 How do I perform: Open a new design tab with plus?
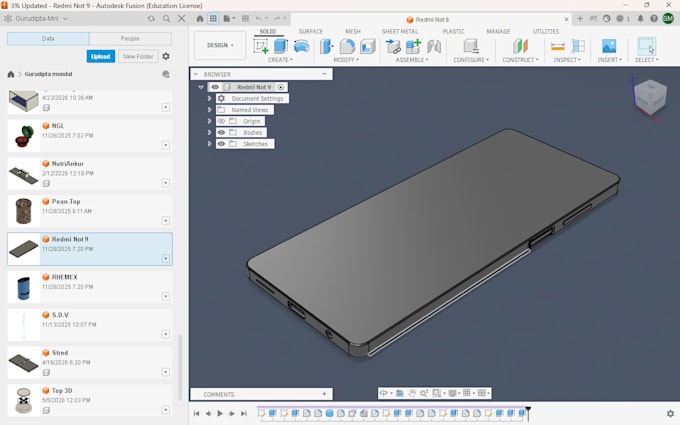click(580, 19)
